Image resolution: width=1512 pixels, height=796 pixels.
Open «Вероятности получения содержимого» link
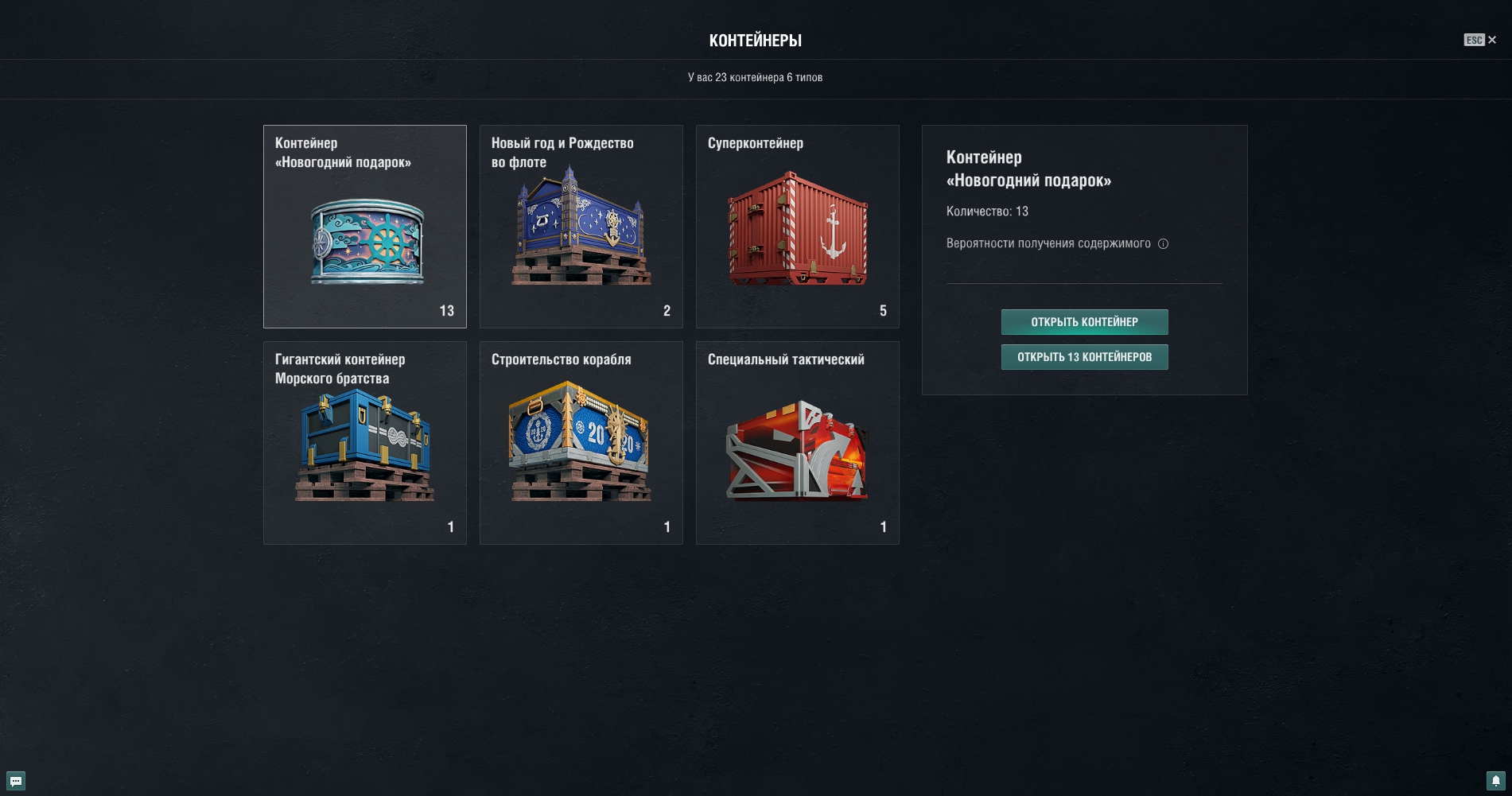tap(1048, 243)
